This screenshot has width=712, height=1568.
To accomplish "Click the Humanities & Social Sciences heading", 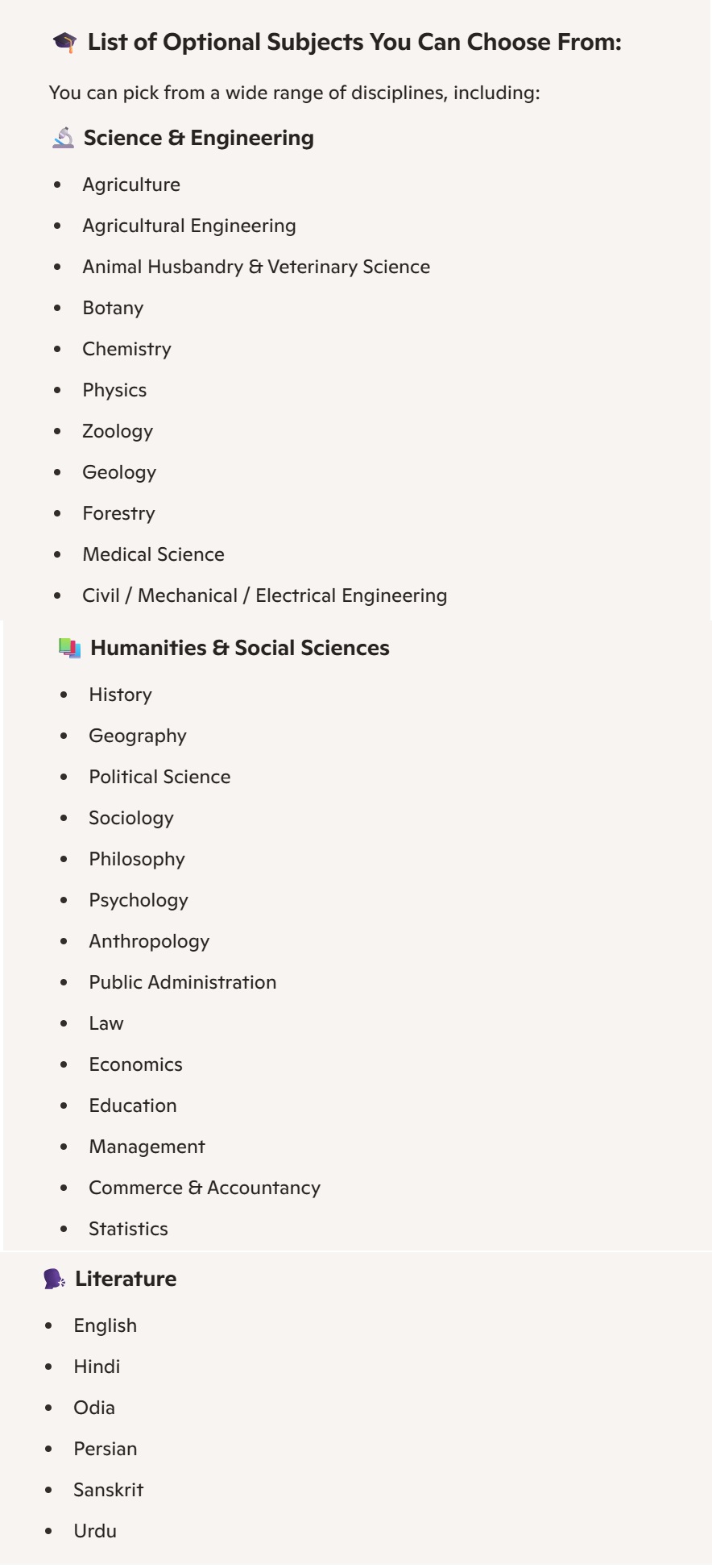I will (239, 648).
